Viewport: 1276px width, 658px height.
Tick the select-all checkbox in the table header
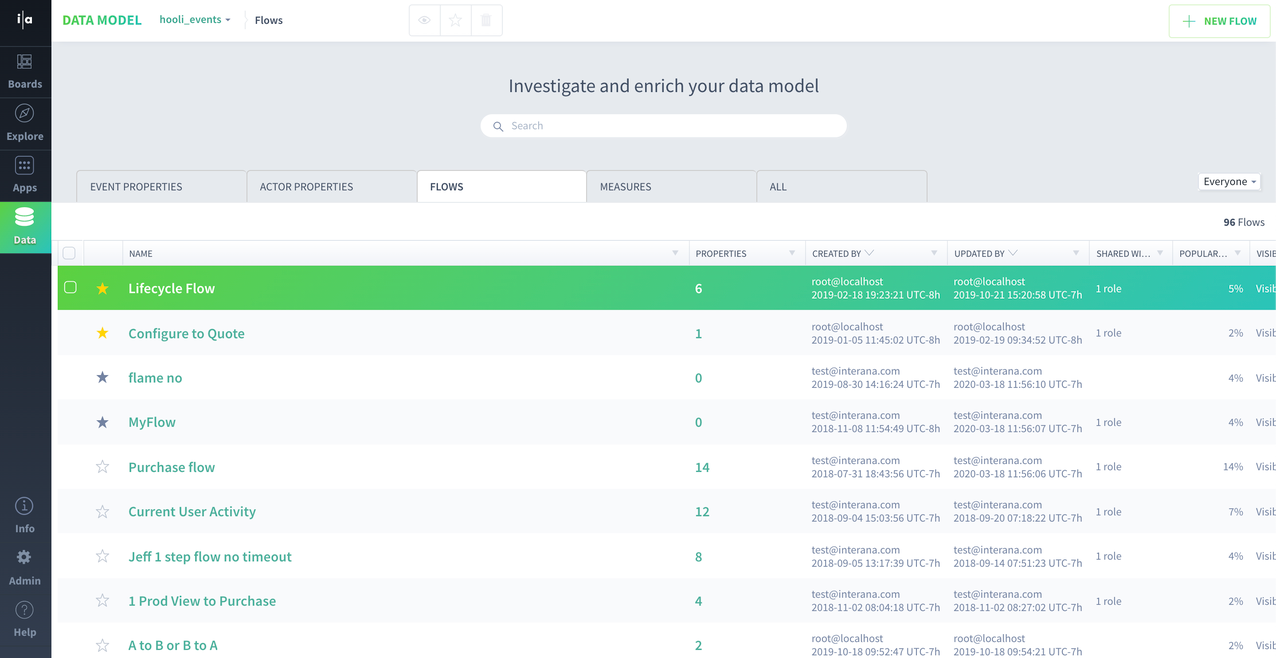point(69,253)
